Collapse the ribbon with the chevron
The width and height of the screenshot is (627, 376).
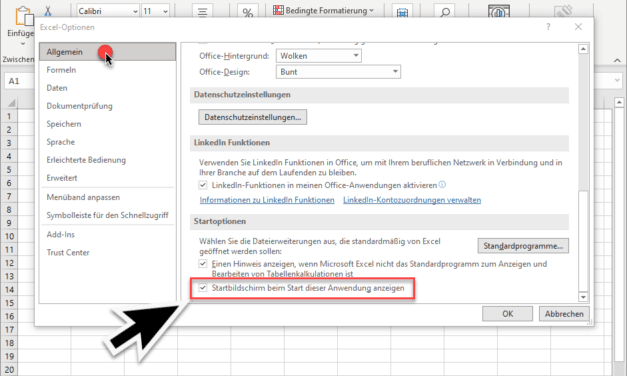click(617, 60)
